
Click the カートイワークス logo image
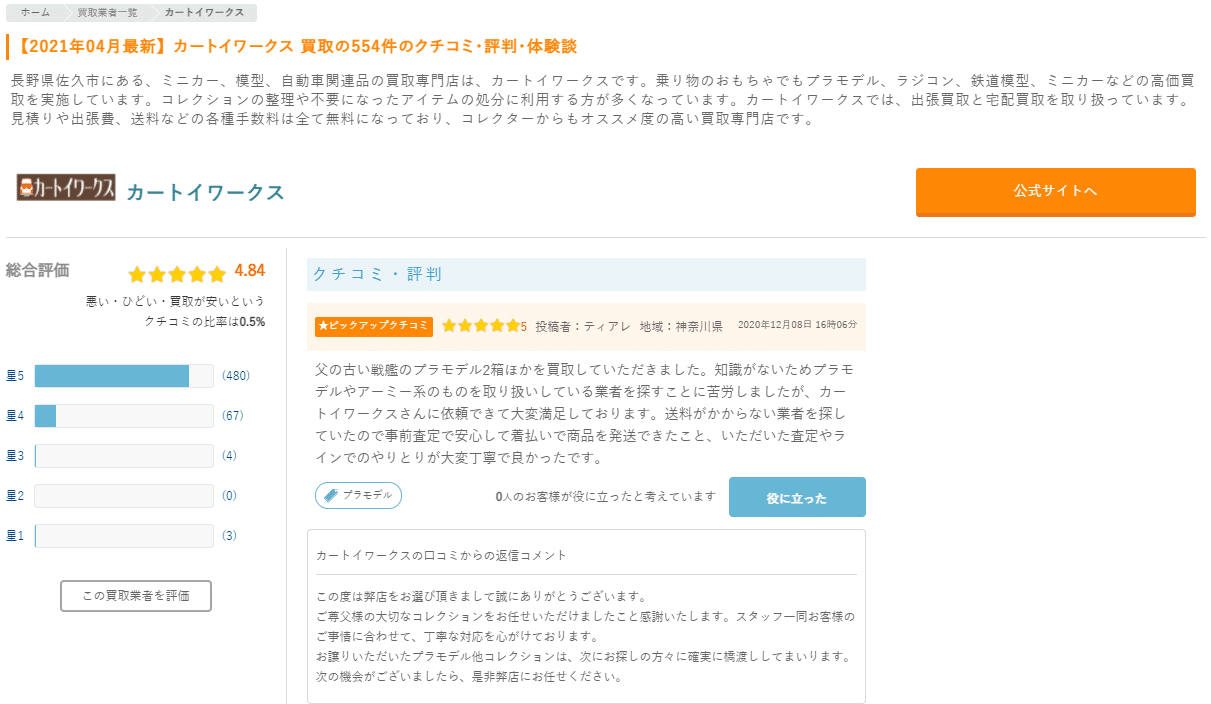[x=66, y=188]
